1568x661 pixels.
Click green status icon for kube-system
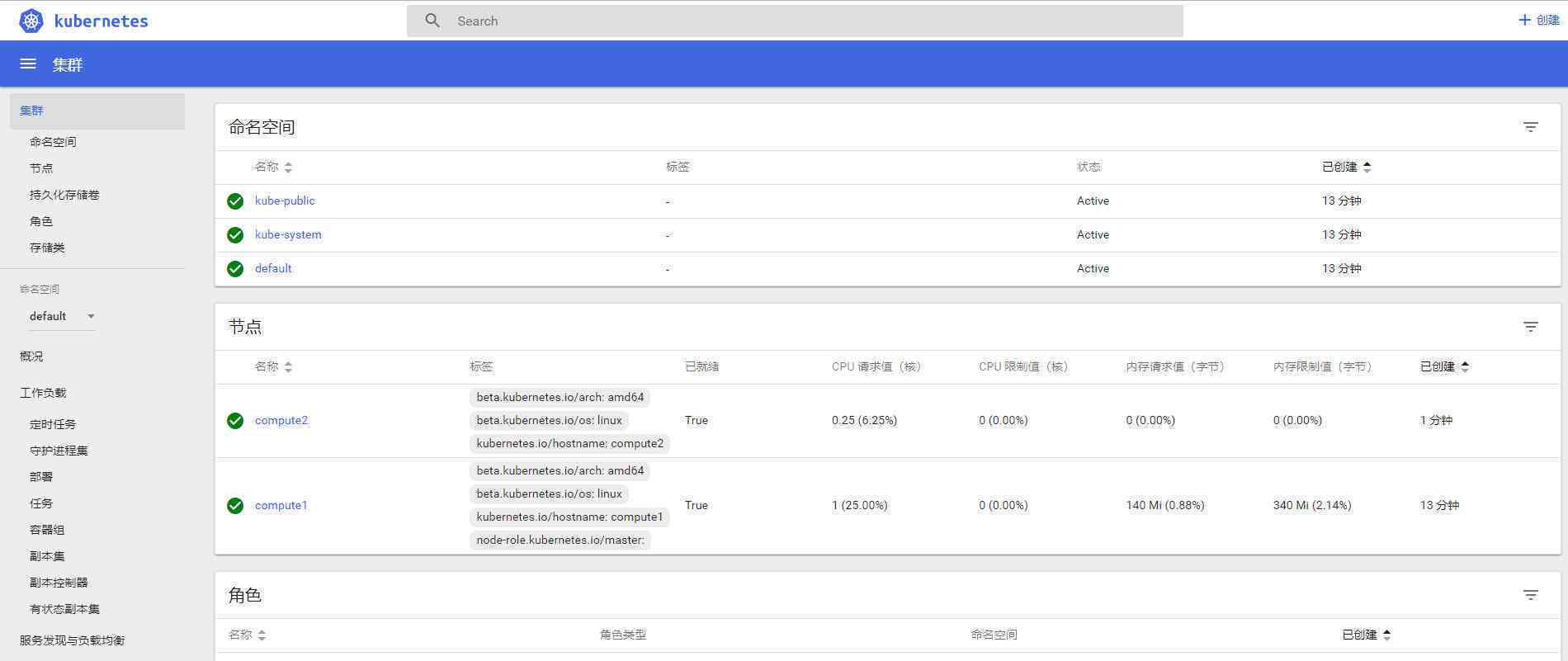[235, 235]
